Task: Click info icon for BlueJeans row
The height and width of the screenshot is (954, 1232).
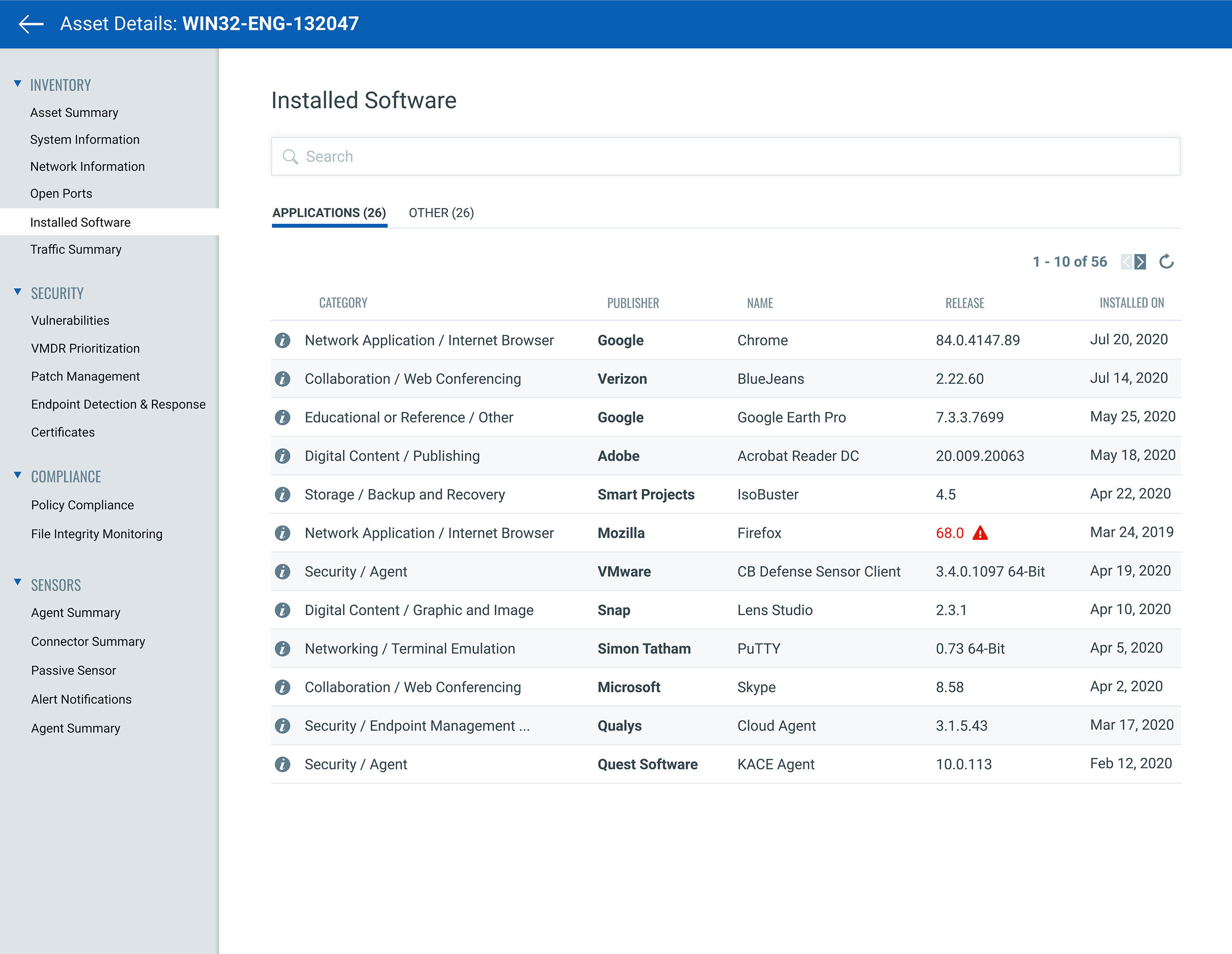Action: [x=283, y=379]
